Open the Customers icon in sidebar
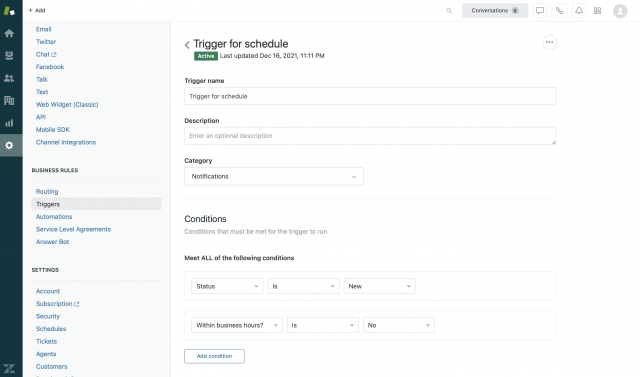Image resolution: width=640 pixels, height=377 pixels. 9,78
